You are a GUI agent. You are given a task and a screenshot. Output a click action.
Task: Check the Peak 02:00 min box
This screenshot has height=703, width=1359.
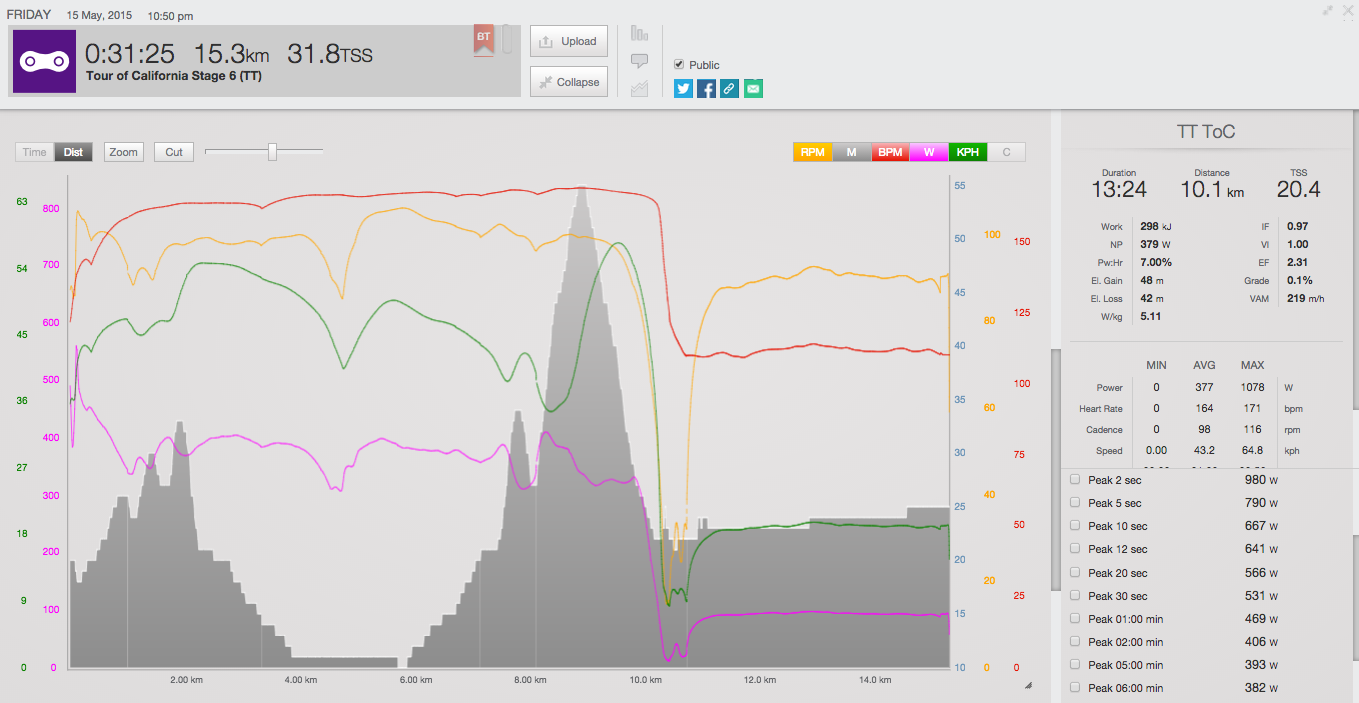1075,641
